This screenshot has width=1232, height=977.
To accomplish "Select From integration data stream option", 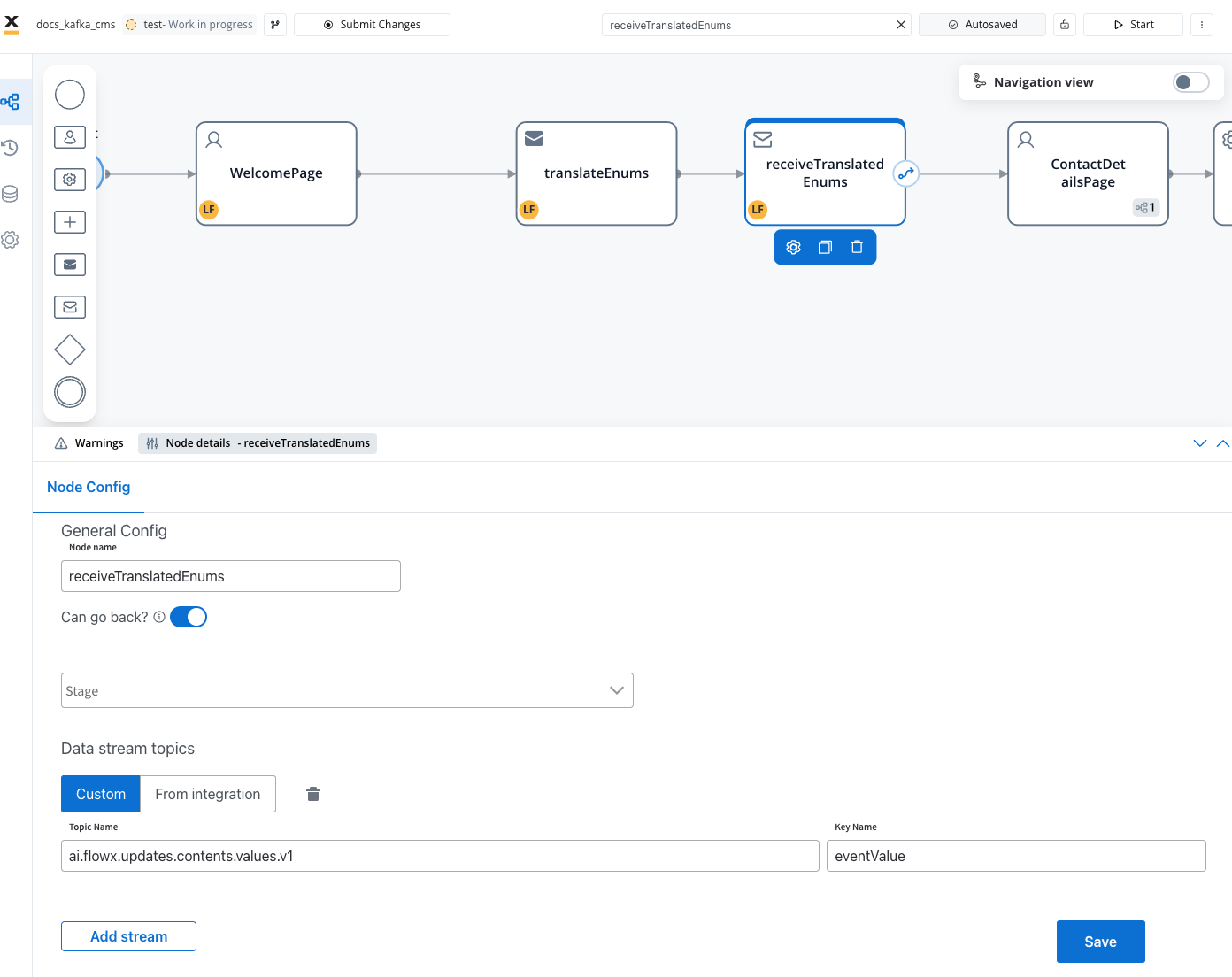I will [208, 794].
